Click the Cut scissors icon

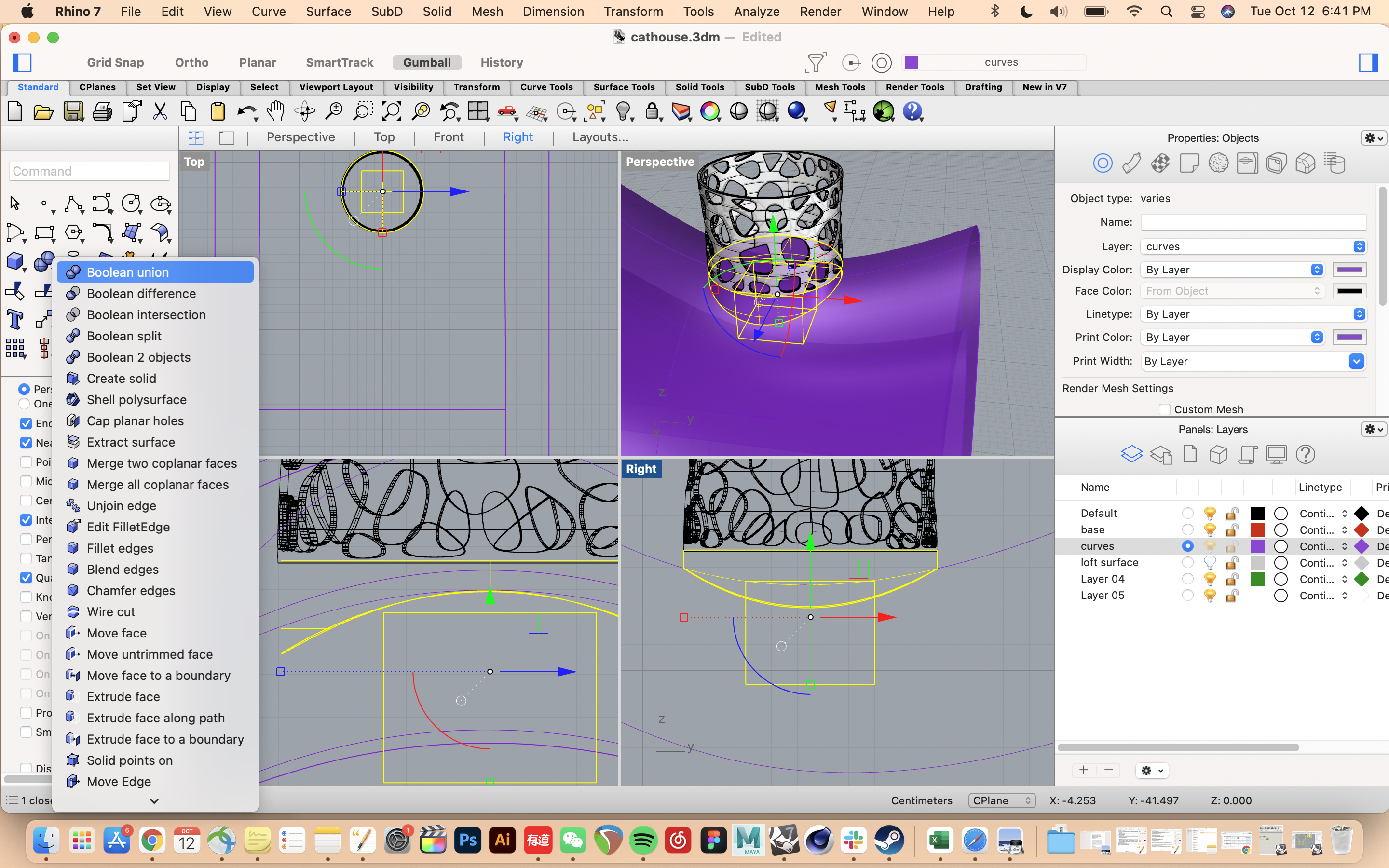(x=160, y=111)
